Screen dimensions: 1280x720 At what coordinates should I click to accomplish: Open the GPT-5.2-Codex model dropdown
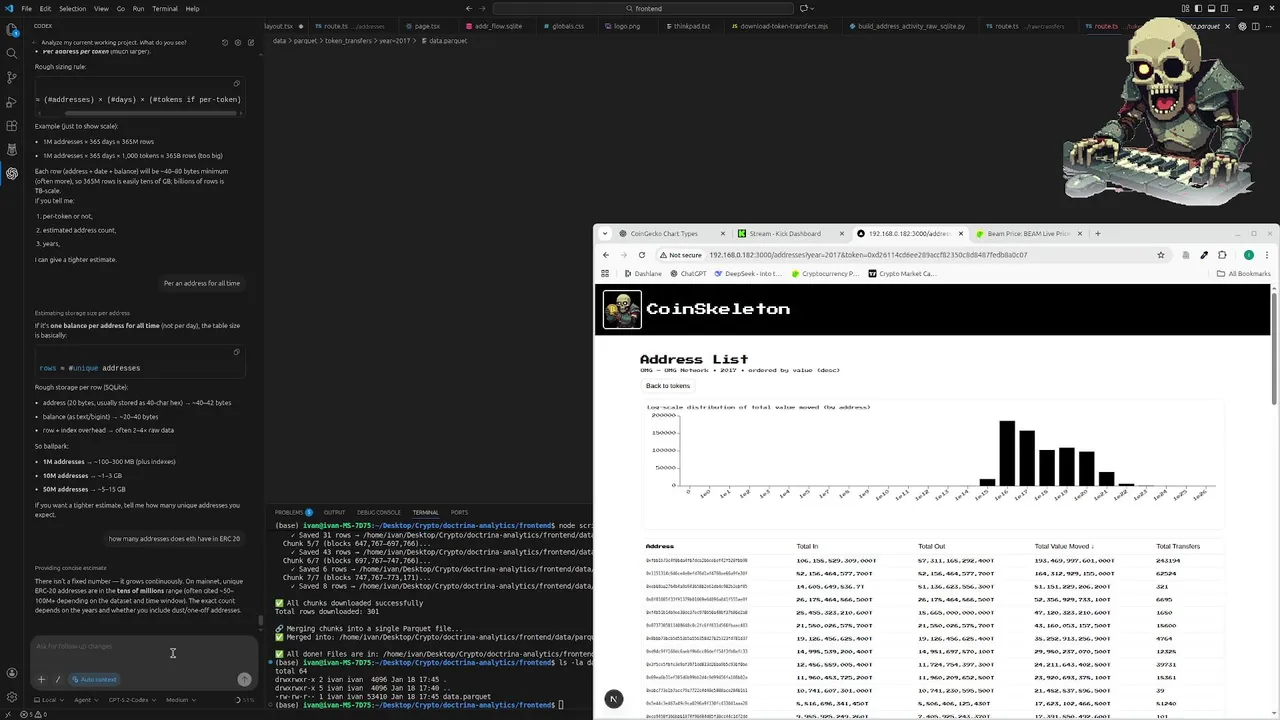(x=130, y=700)
